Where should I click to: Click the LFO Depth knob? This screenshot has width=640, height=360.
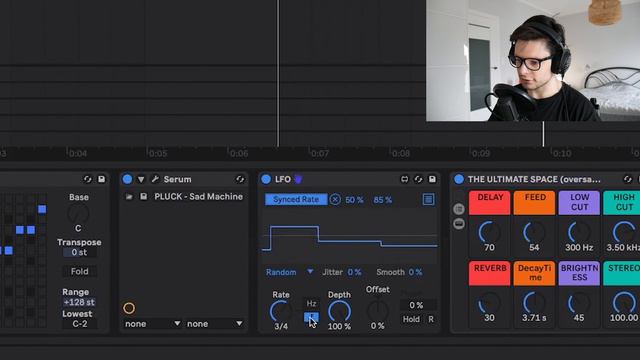(339, 312)
